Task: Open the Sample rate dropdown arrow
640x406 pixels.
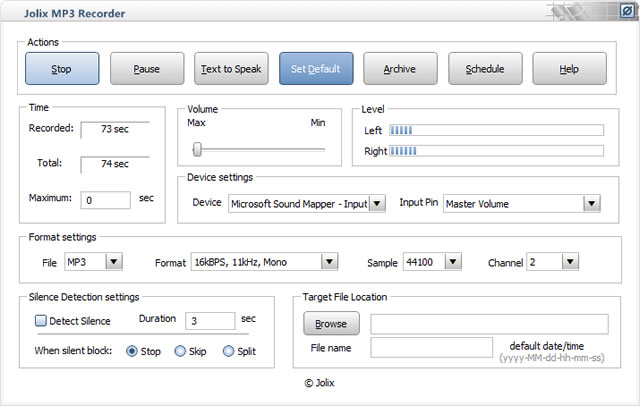Action: 453,262
